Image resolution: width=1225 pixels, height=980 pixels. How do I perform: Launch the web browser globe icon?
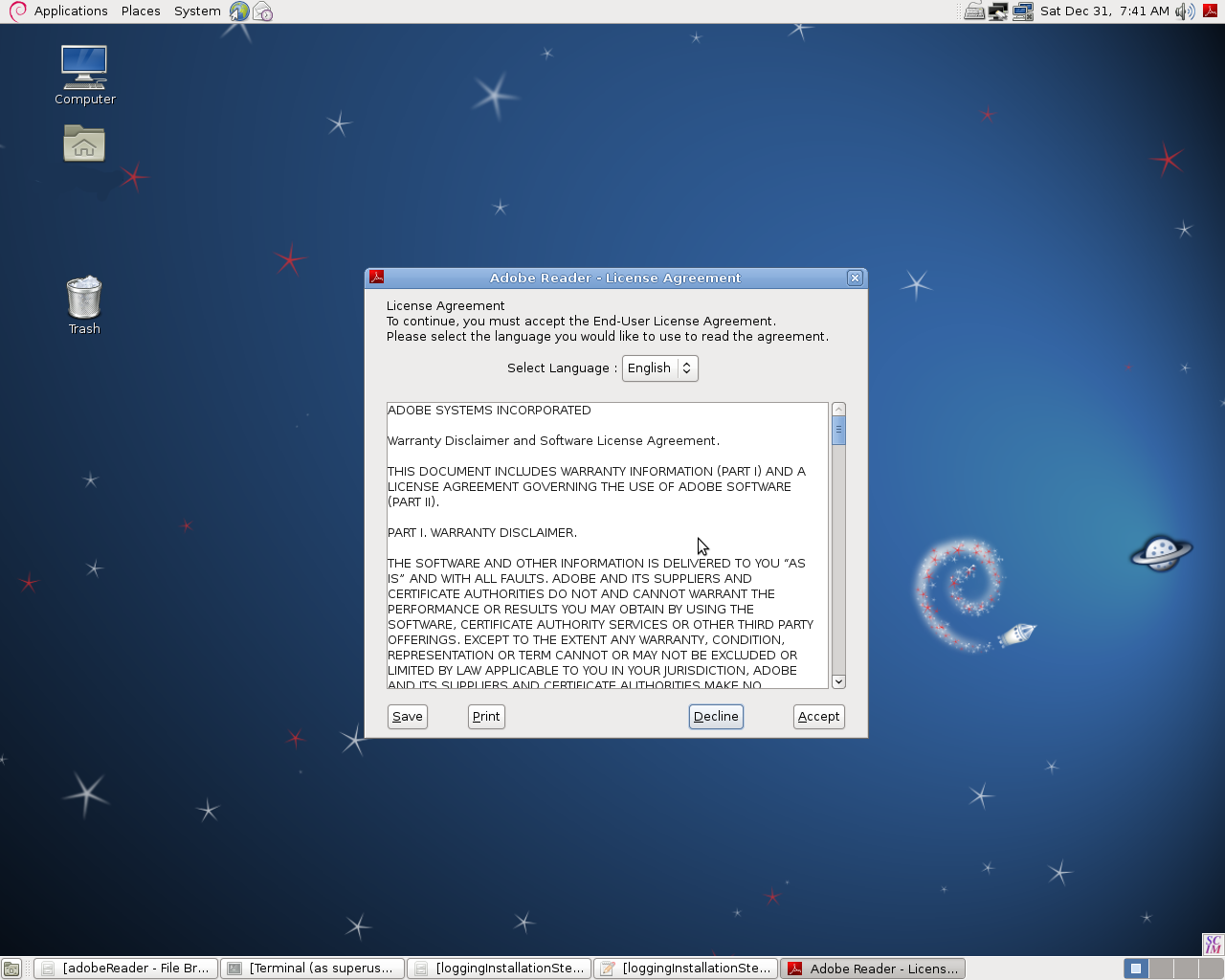click(x=239, y=11)
